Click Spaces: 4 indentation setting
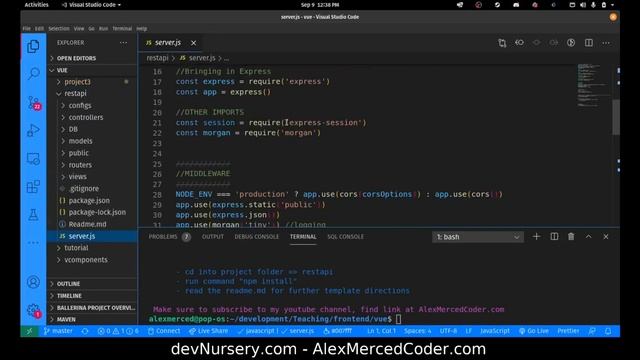Viewport: 640px width, 360px height. (418, 331)
